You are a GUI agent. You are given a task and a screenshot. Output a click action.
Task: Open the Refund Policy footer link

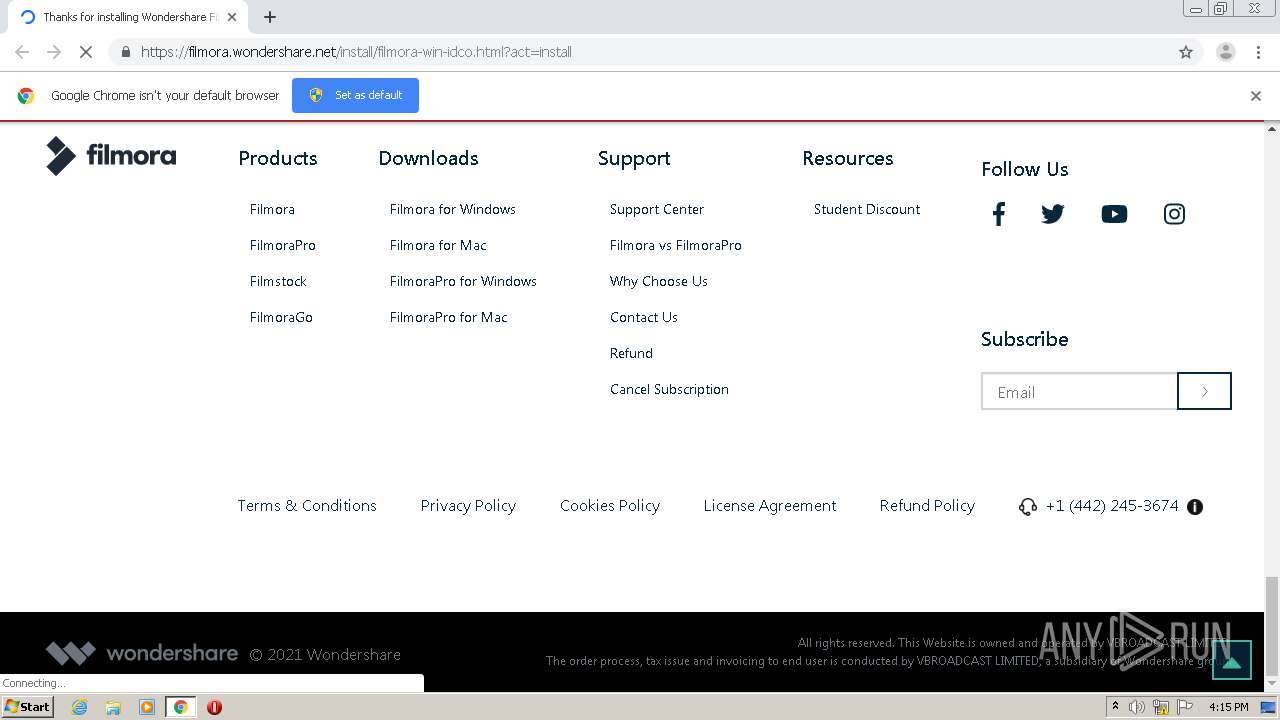tap(927, 506)
